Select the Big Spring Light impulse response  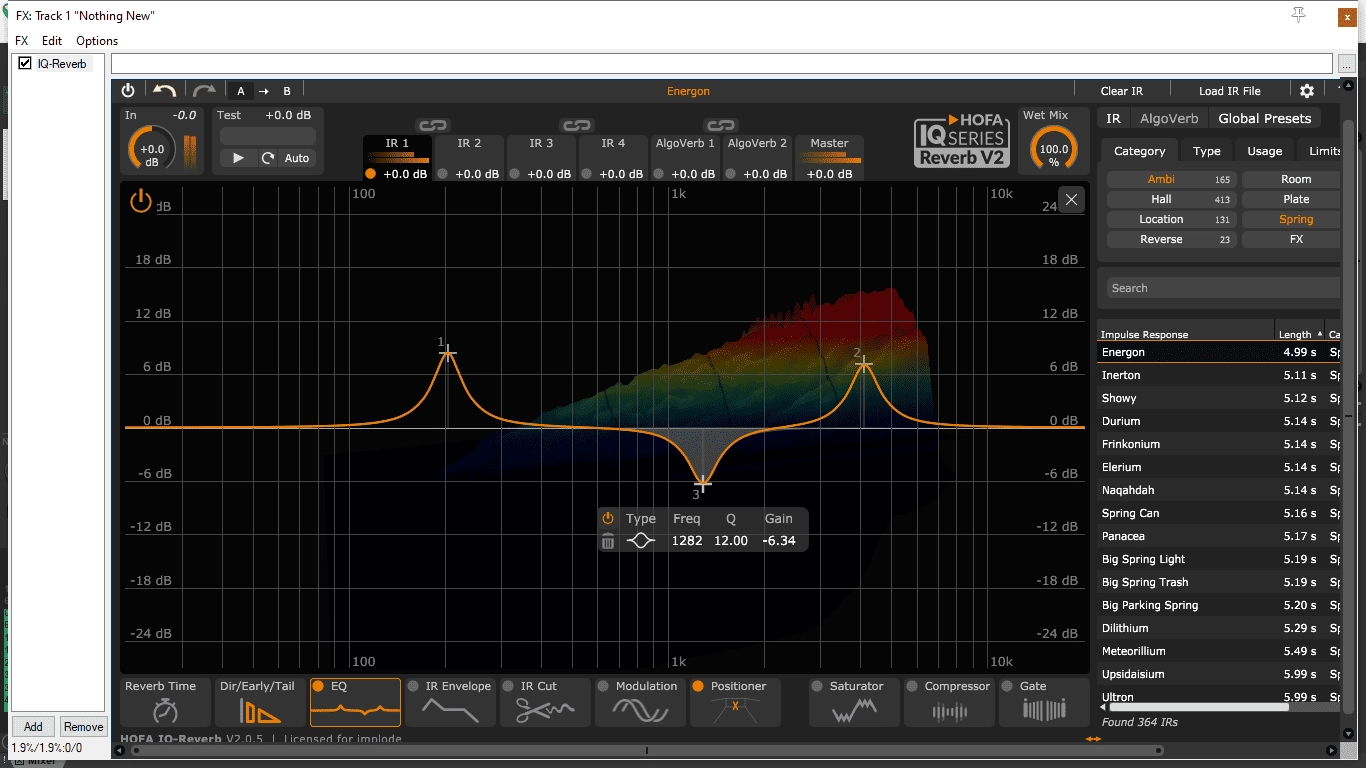tap(1218, 559)
